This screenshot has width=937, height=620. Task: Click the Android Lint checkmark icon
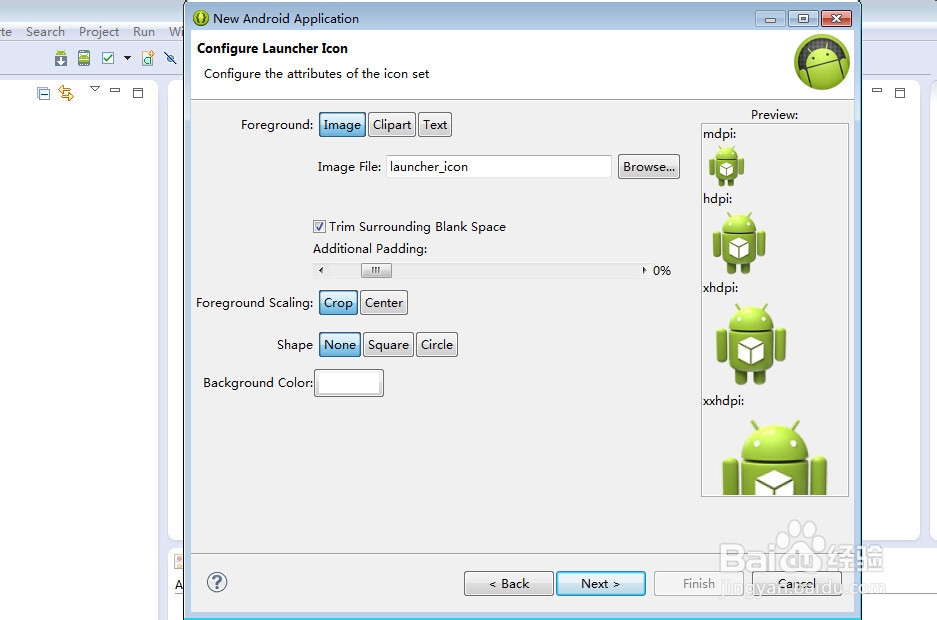pos(108,58)
